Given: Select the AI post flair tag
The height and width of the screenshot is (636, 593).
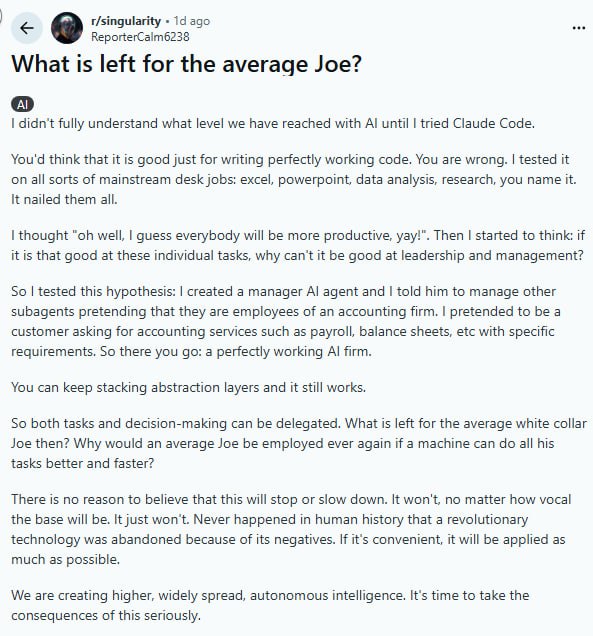Looking at the screenshot, I should click(22, 104).
